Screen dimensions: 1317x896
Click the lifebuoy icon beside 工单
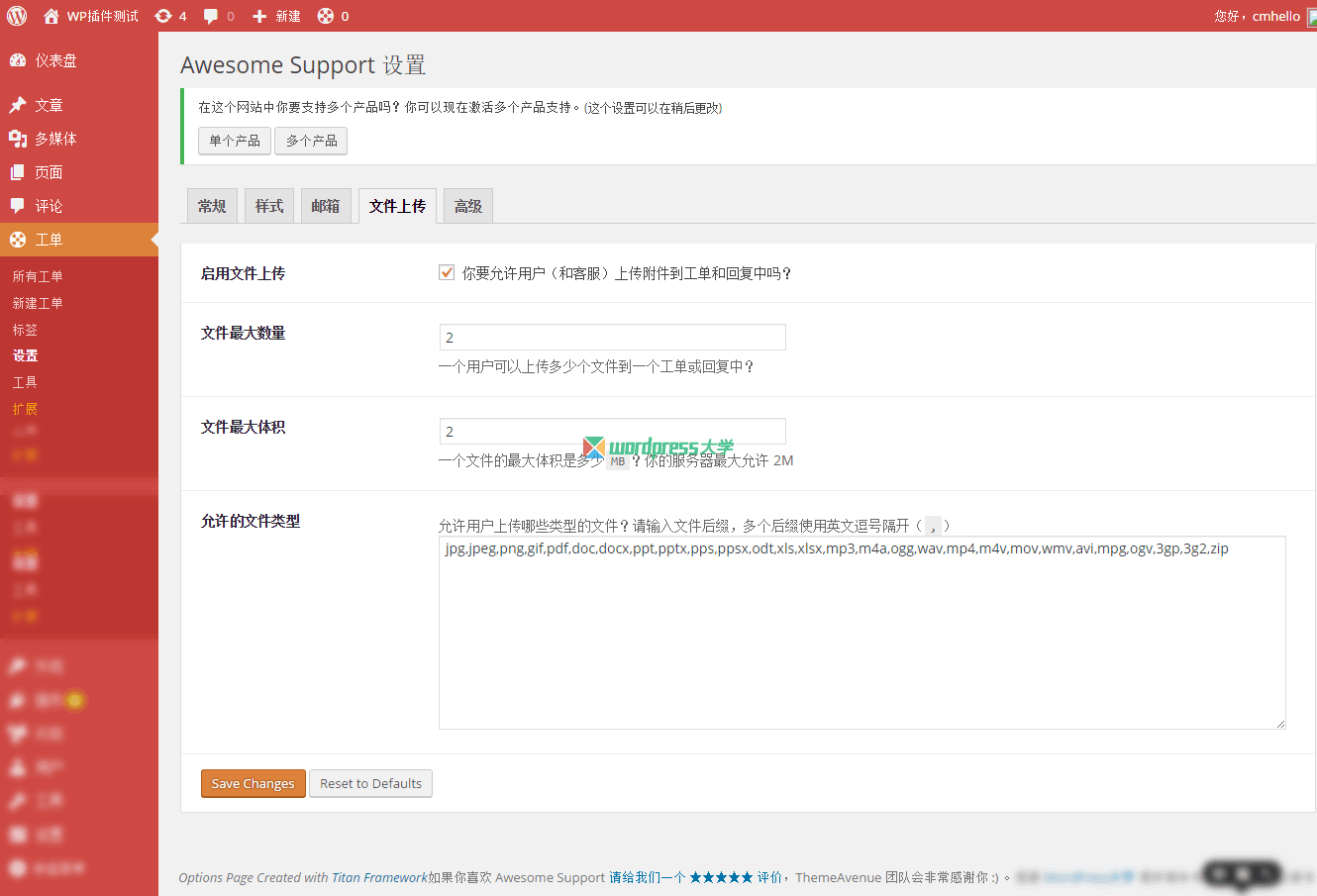coord(18,240)
